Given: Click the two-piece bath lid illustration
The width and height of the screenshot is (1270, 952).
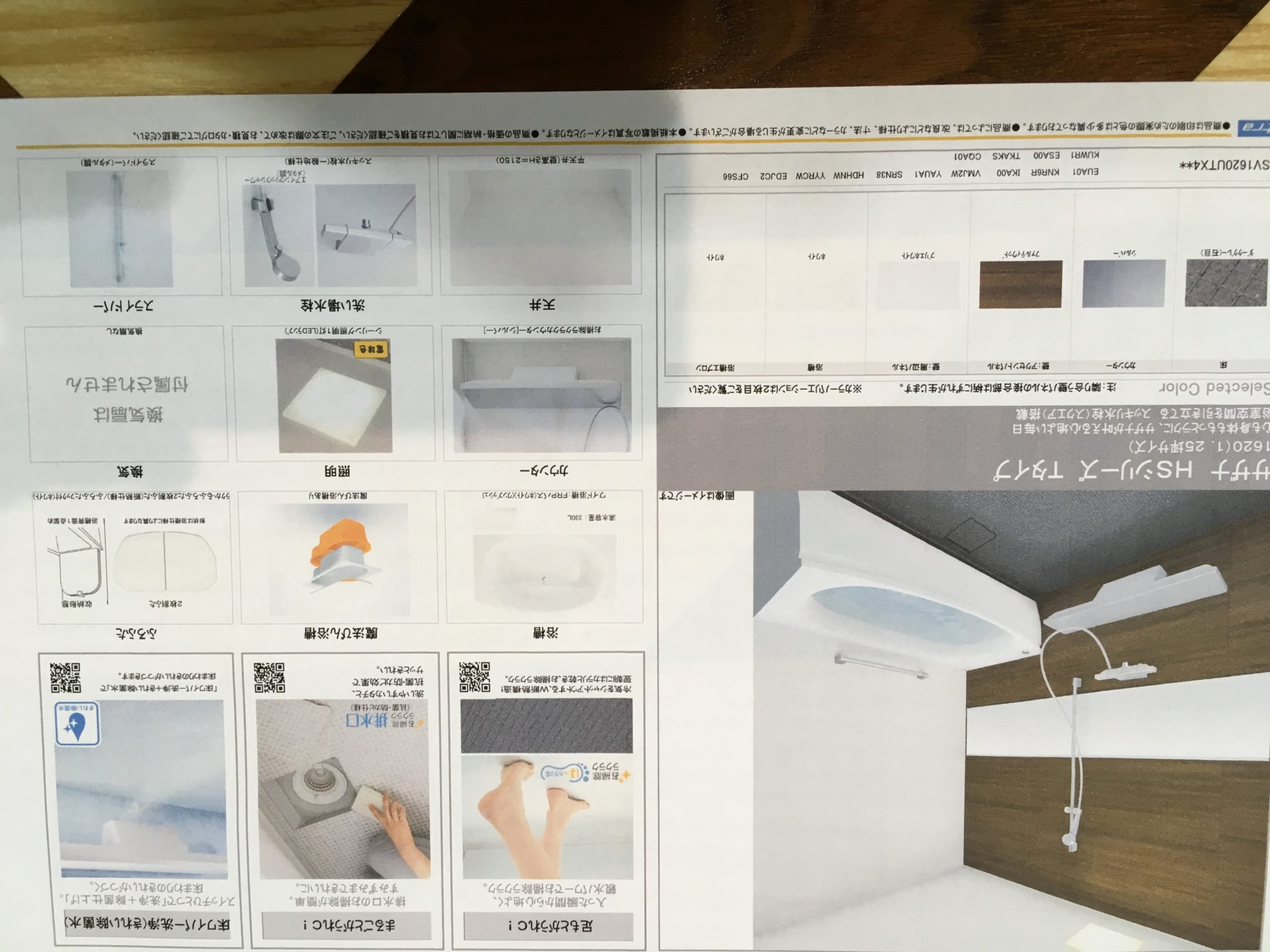Looking at the screenshot, I should tap(165, 560).
